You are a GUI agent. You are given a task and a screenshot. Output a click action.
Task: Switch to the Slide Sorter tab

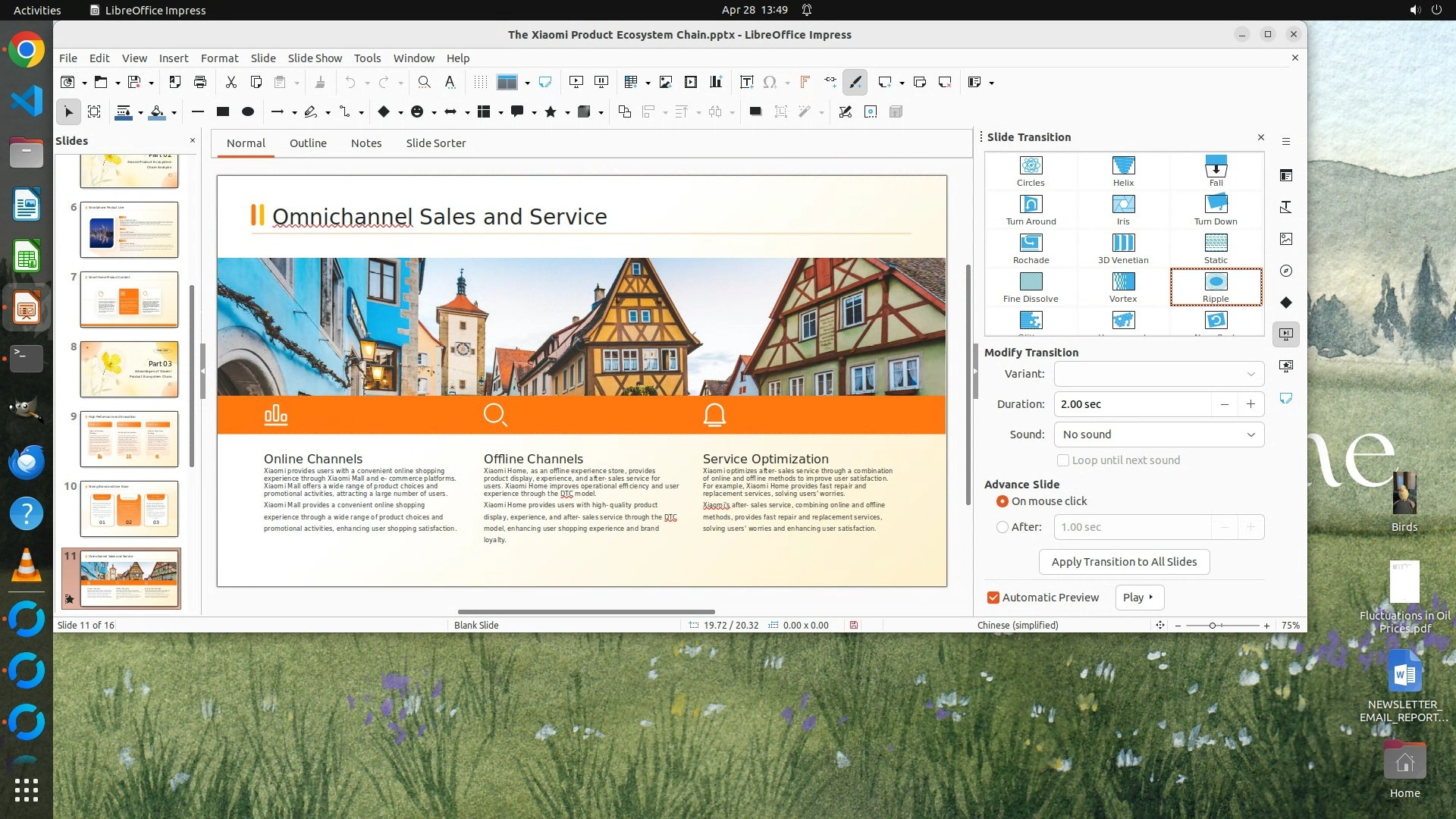[435, 143]
